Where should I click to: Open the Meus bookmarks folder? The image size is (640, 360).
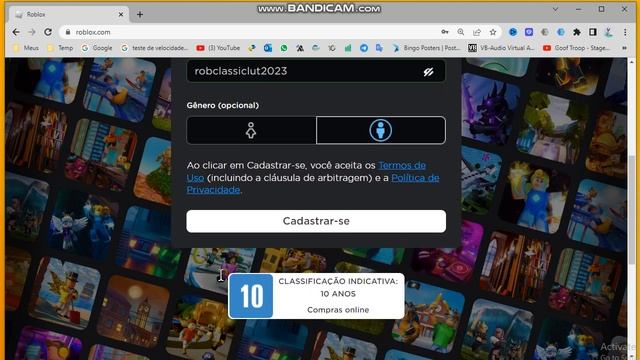pos(26,48)
